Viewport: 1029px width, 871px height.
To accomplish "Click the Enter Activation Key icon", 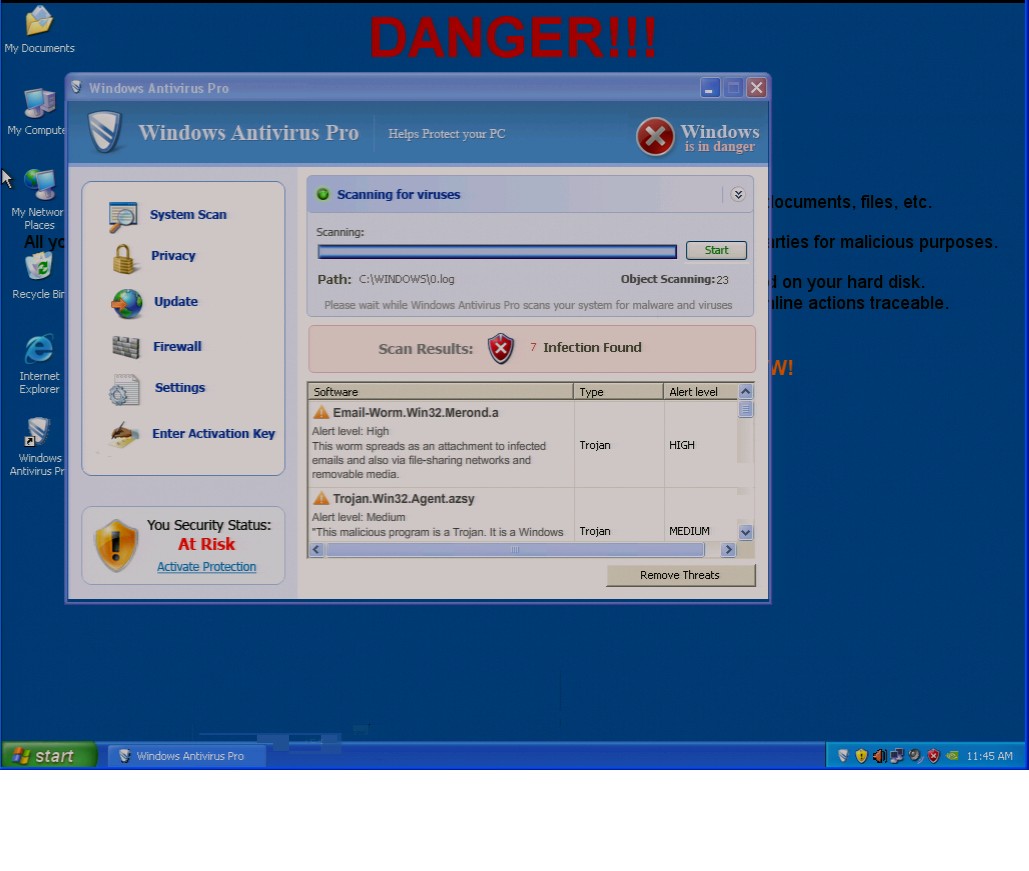I will click(125, 435).
